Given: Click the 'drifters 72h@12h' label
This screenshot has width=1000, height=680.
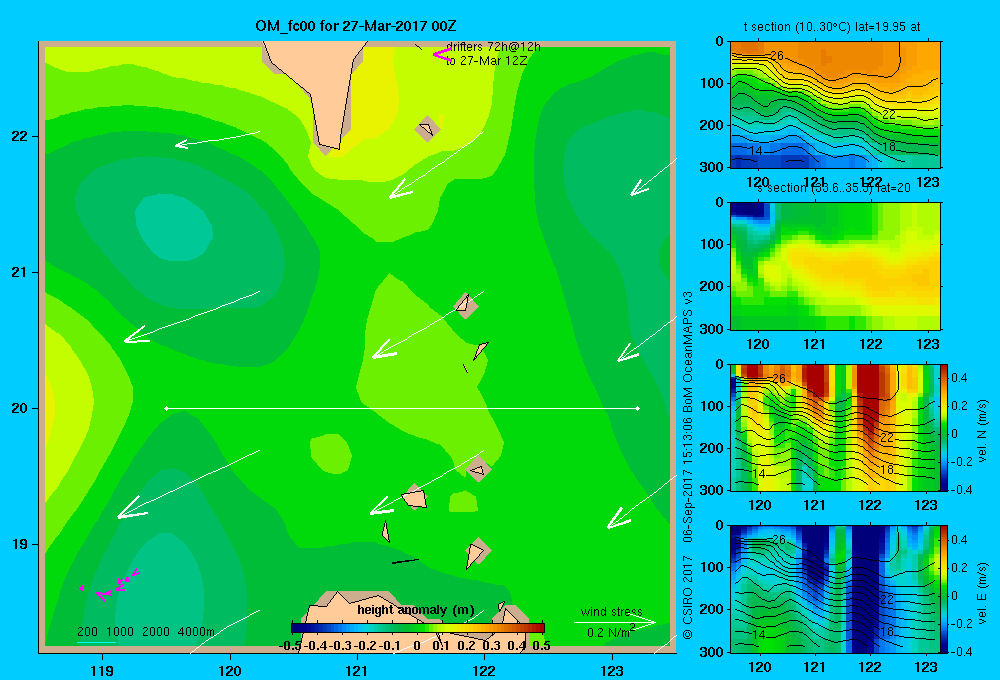Looking at the screenshot, I should coord(494,47).
